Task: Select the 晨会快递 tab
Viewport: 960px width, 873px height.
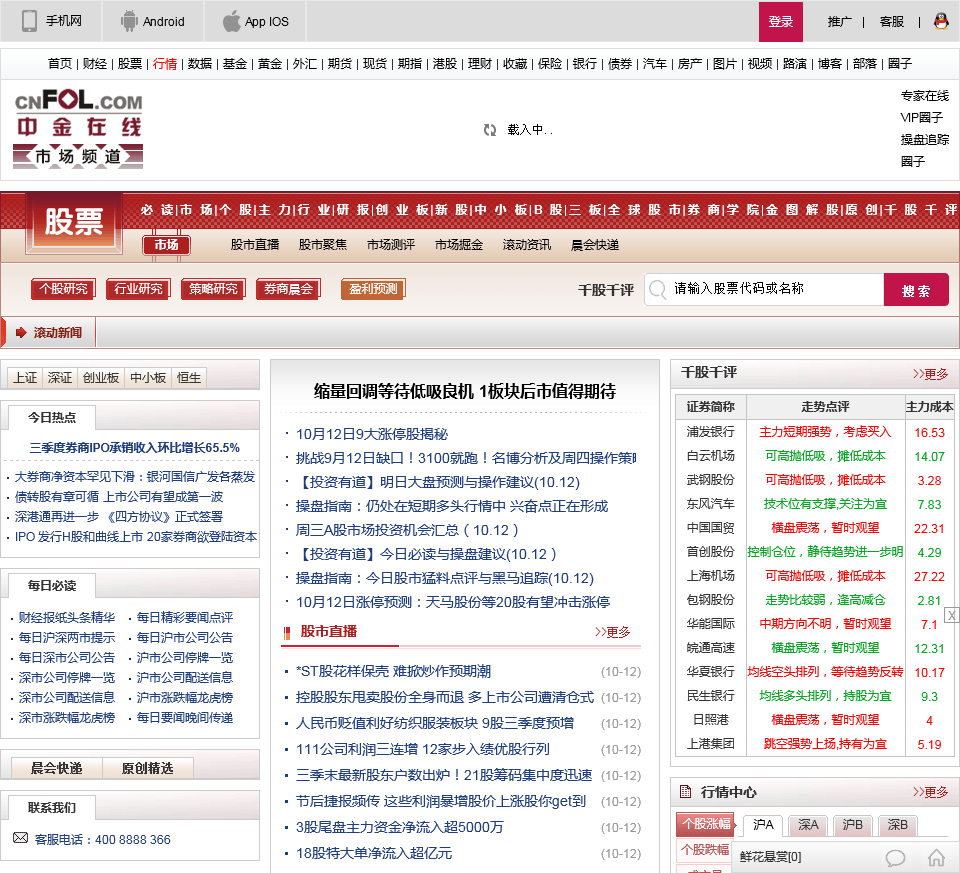Action: pyautogui.click(x=56, y=768)
